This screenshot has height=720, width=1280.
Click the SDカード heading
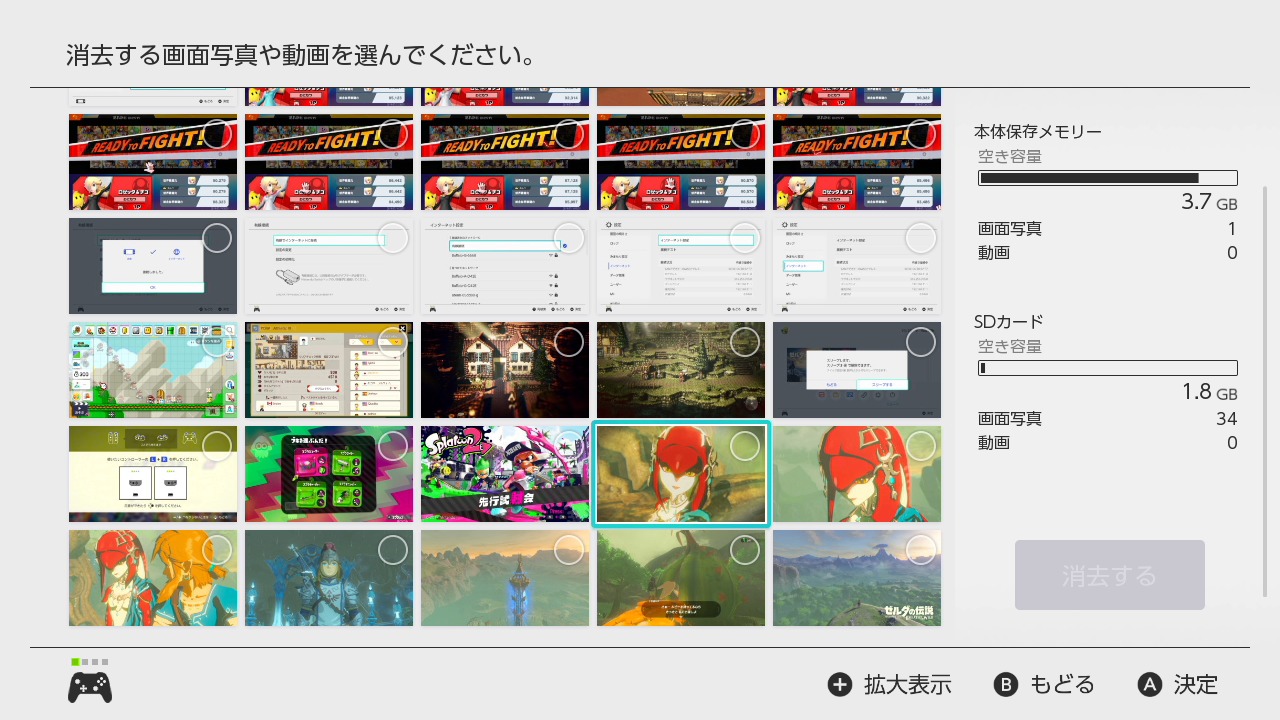(x=1009, y=322)
